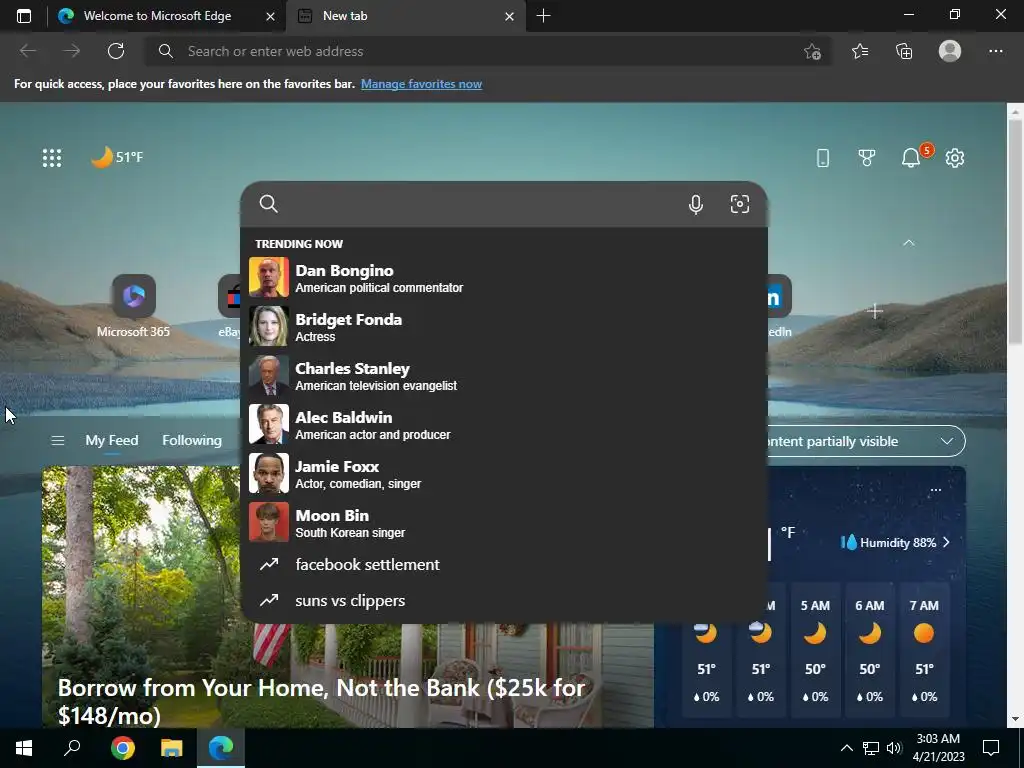The height and width of the screenshot is (768, 1024).
Task: Click the browser forward arrow
Action: (72, 51)
